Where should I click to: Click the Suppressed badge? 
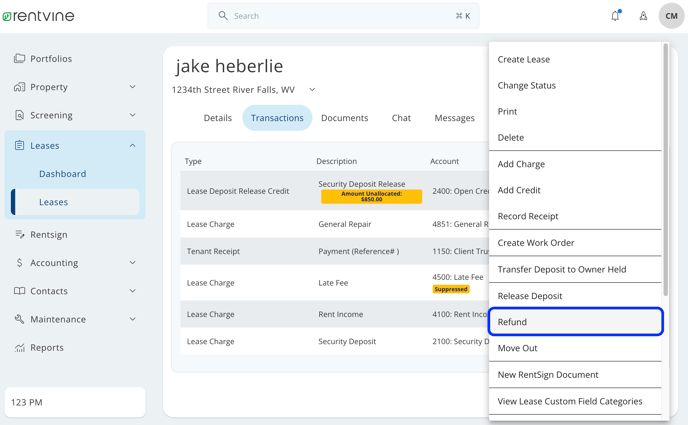(451, 289)
